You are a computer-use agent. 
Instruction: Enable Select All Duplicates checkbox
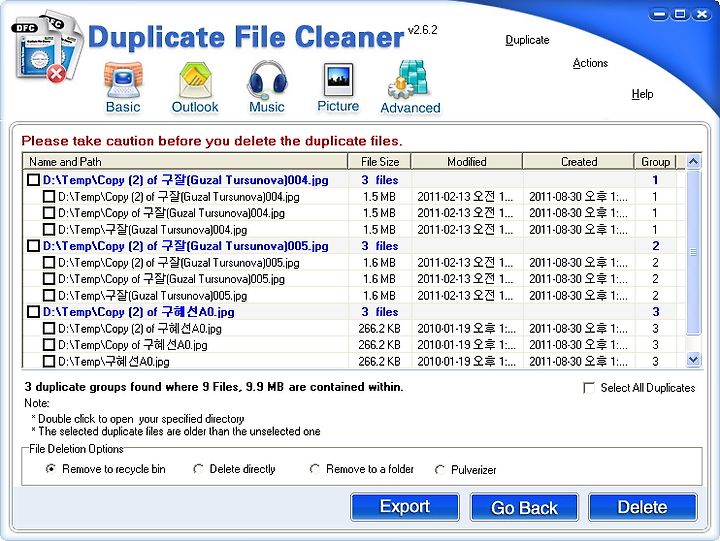tap(588, 388)
